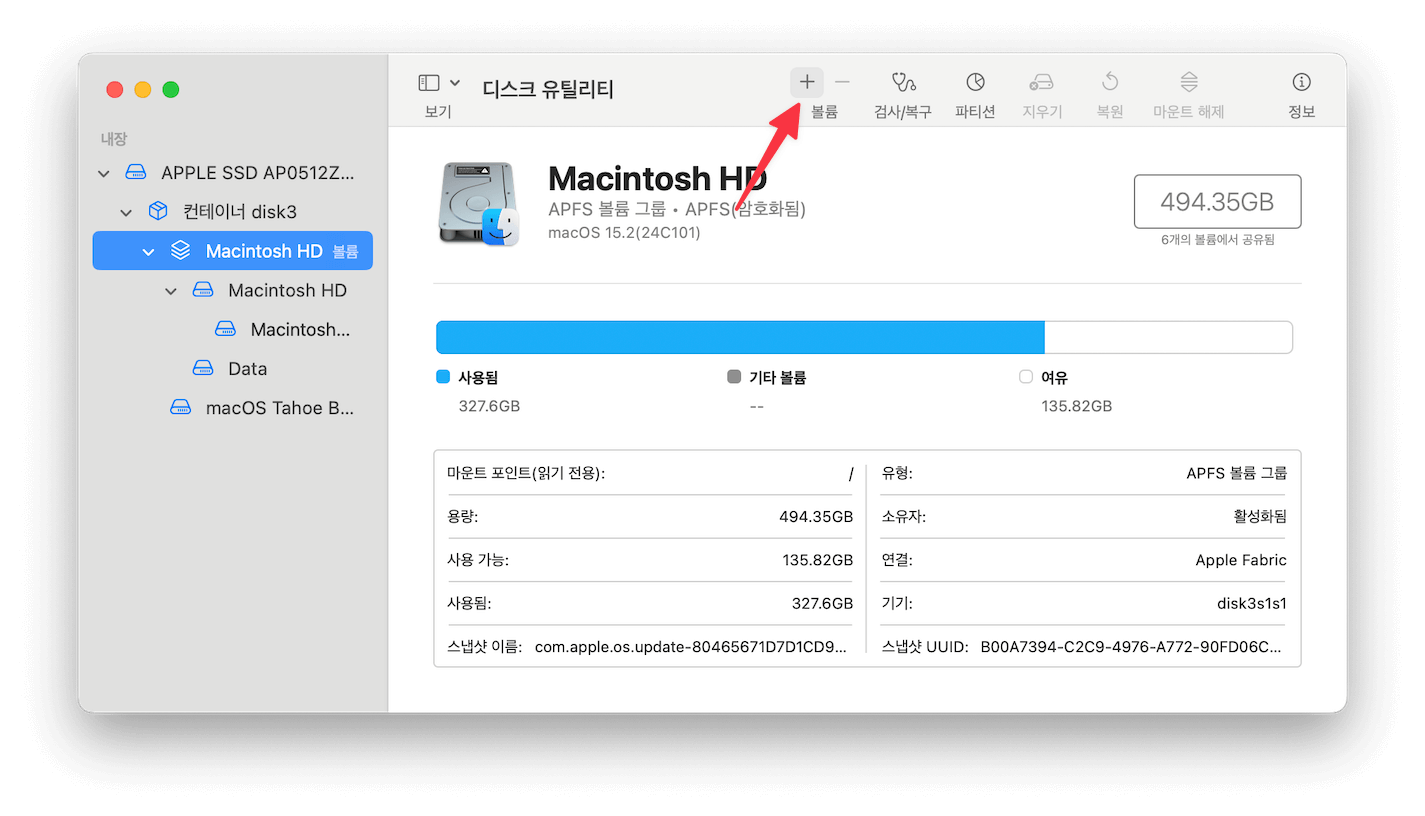Click the add volume plus button
The image size is (1425, 816).
pyautogui.click(x=807, y=82)
